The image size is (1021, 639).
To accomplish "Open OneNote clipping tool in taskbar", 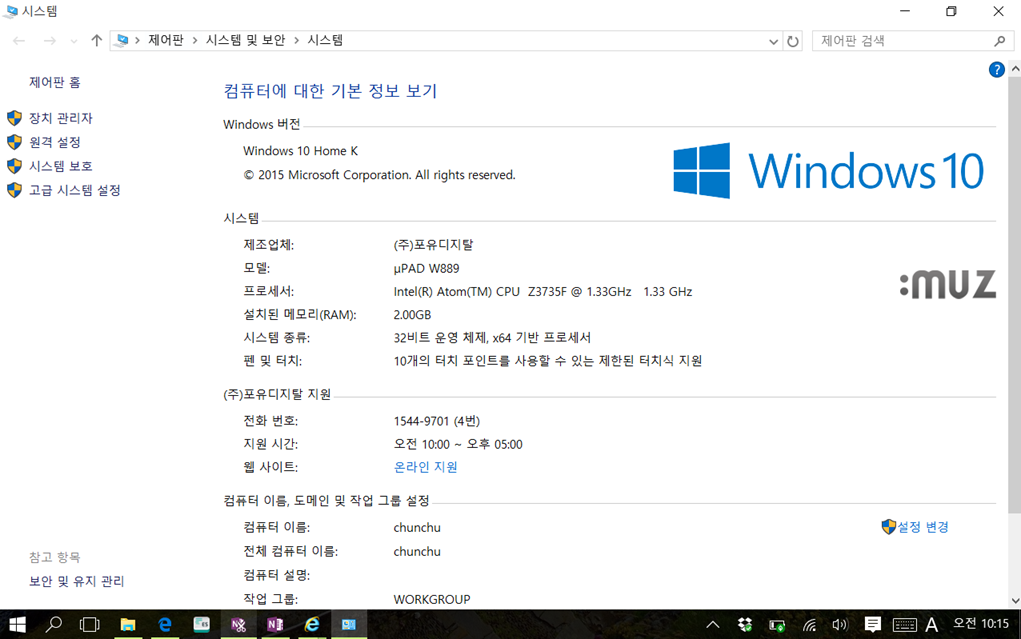I will point(238,625).
